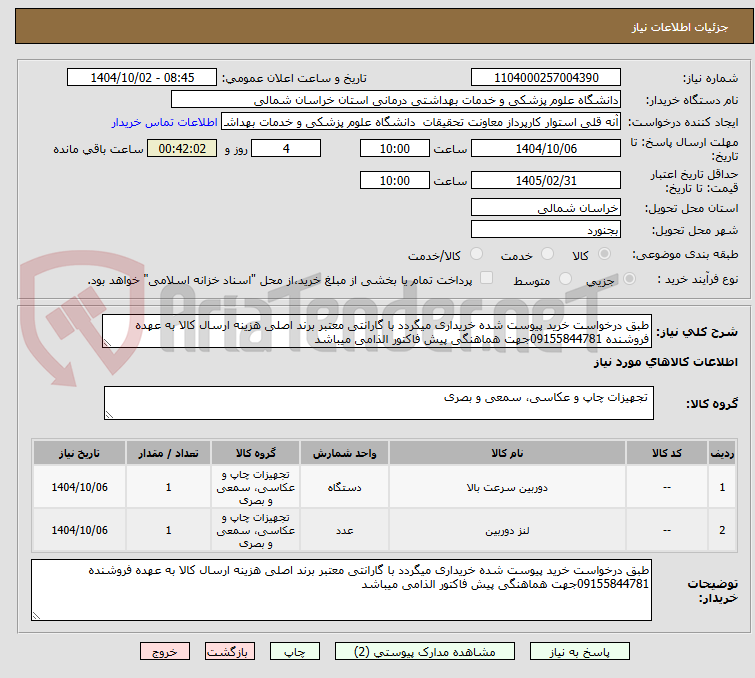
Task: Click the 'واحد شمارش' column header
Action: point(344,453)
